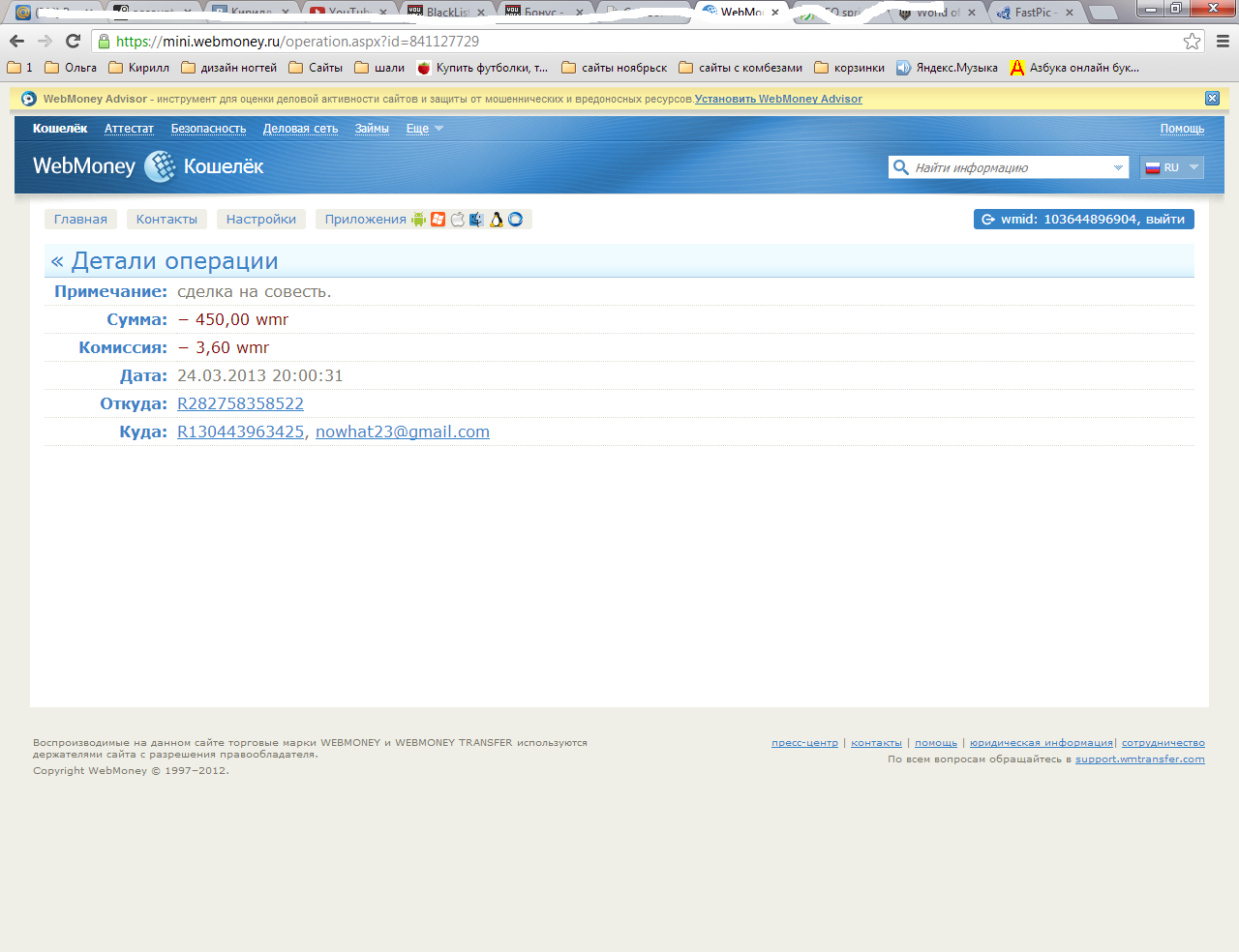Open the RU language selector dropdown

(1172, 167)
